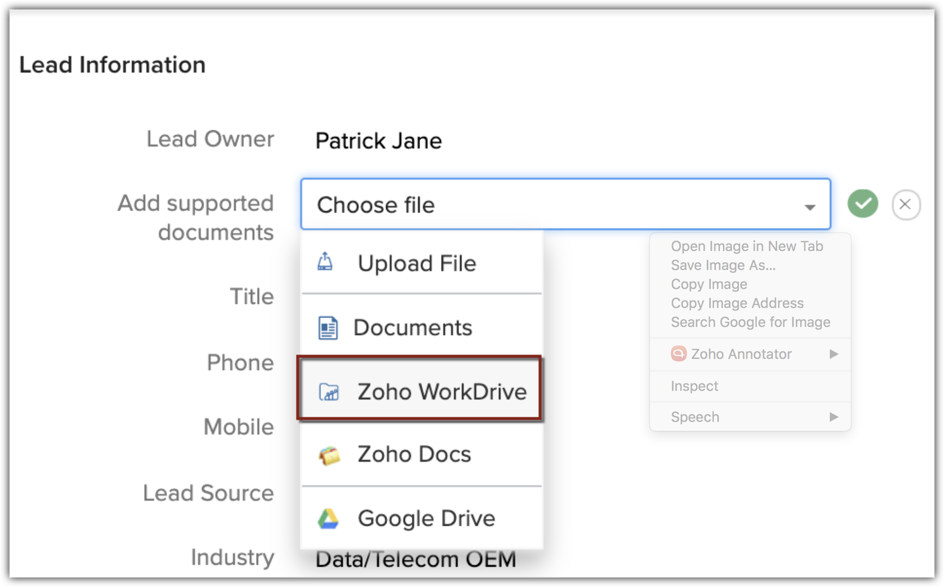The width and height of the screenshot is (944, 587).
Task: Click the Documents page icon
Action: [327, 327]
